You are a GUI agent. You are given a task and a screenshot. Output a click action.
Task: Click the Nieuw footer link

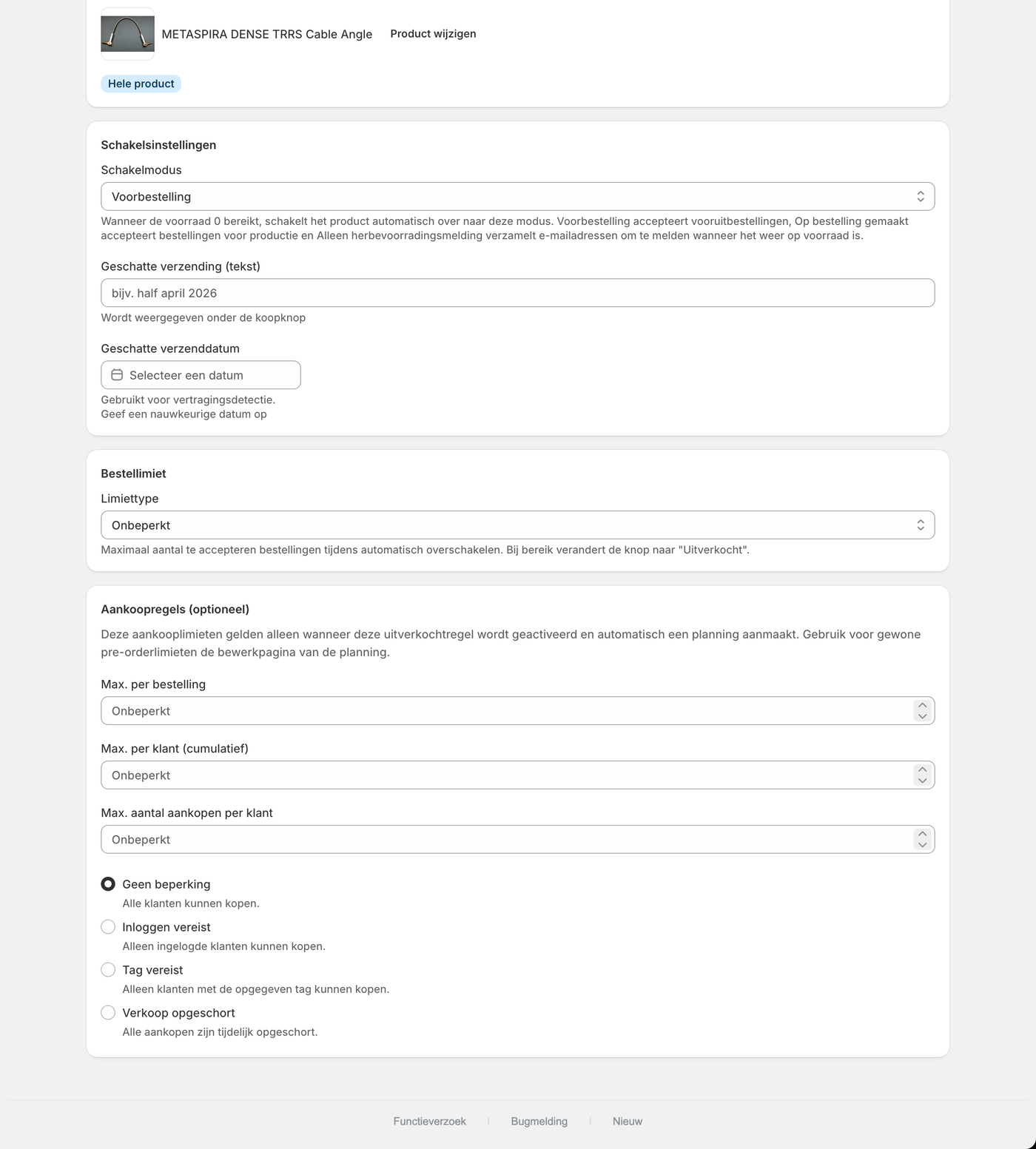pyautogui.click(x=628, y=1122)
